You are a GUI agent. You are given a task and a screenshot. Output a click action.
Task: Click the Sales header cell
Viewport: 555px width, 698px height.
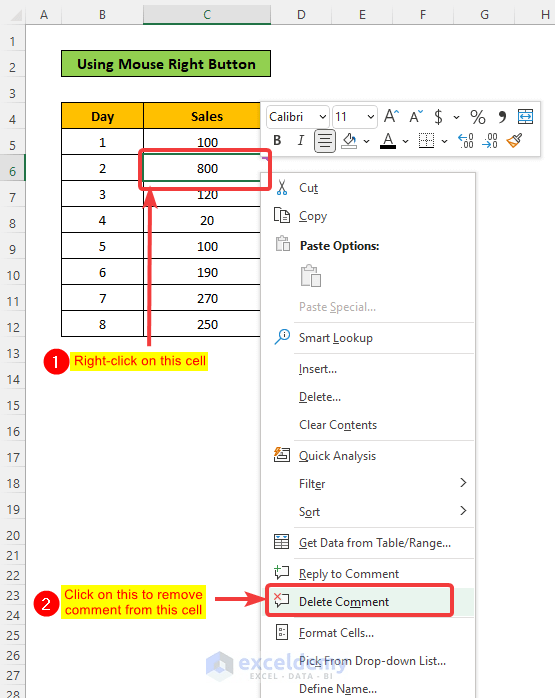pyautogui.click(x=202, y=116)
